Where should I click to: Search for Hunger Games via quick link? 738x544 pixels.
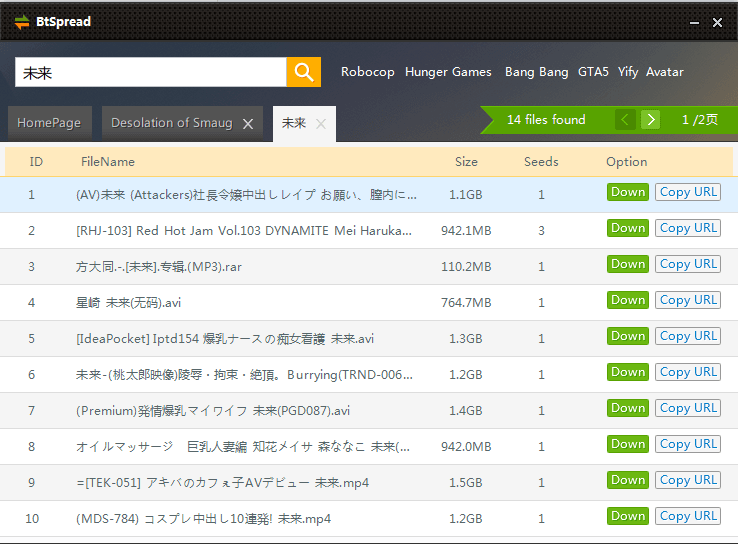coord(448,72)
